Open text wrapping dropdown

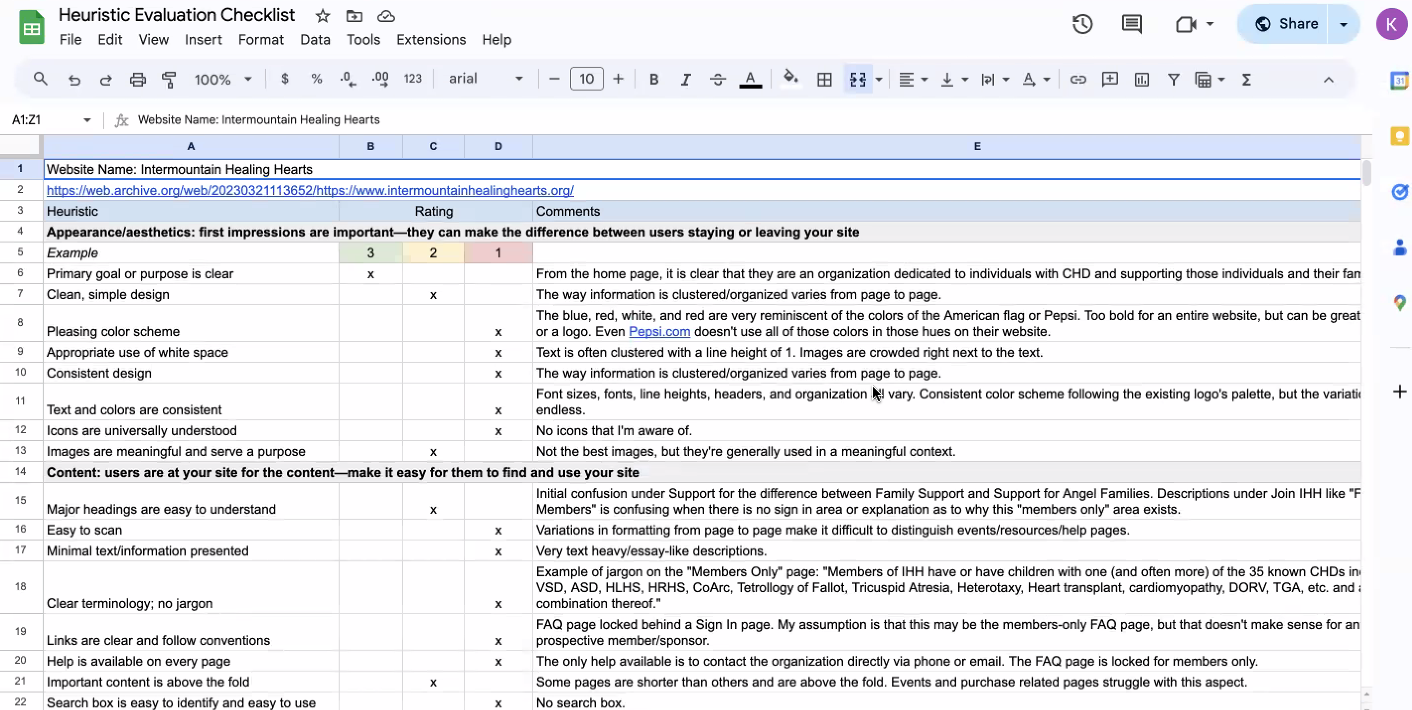click(994, 79)
